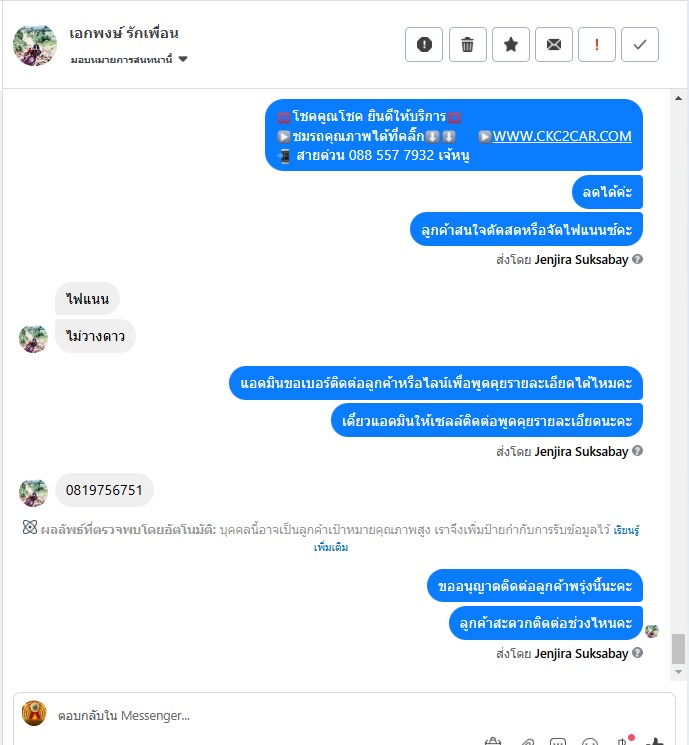This screenshot has width=689, height=745.
Task: Delete conversation using the trash icon
Action: (468, 45)
